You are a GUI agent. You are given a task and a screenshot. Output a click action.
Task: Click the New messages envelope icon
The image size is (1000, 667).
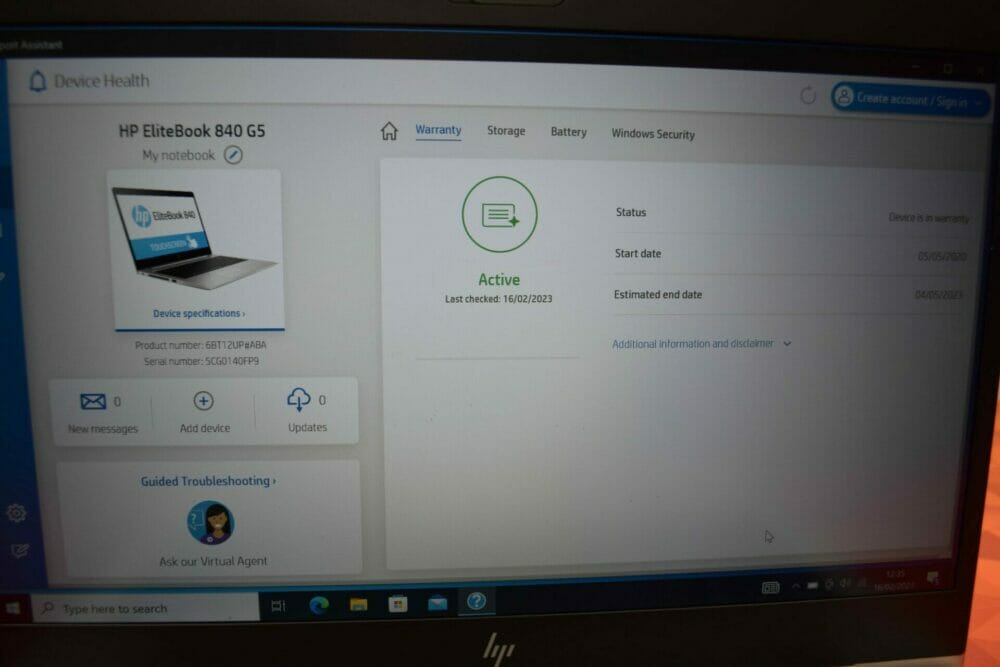point(93,402)
